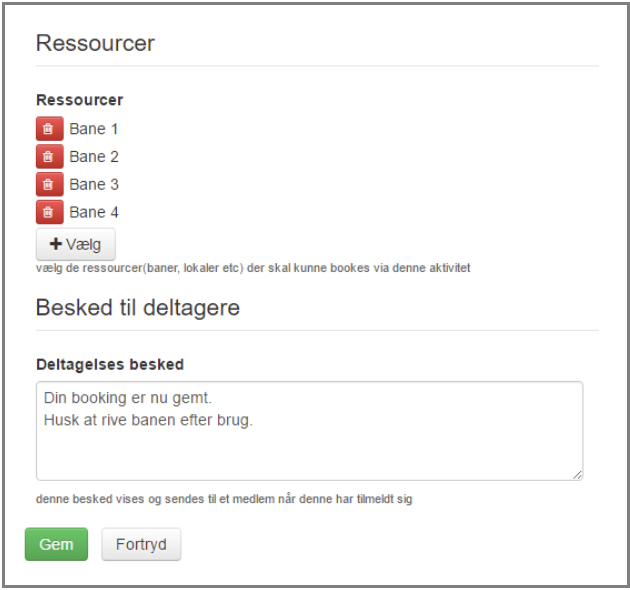
Task: Save the form with the green Gem button
Action: [56, 544]
